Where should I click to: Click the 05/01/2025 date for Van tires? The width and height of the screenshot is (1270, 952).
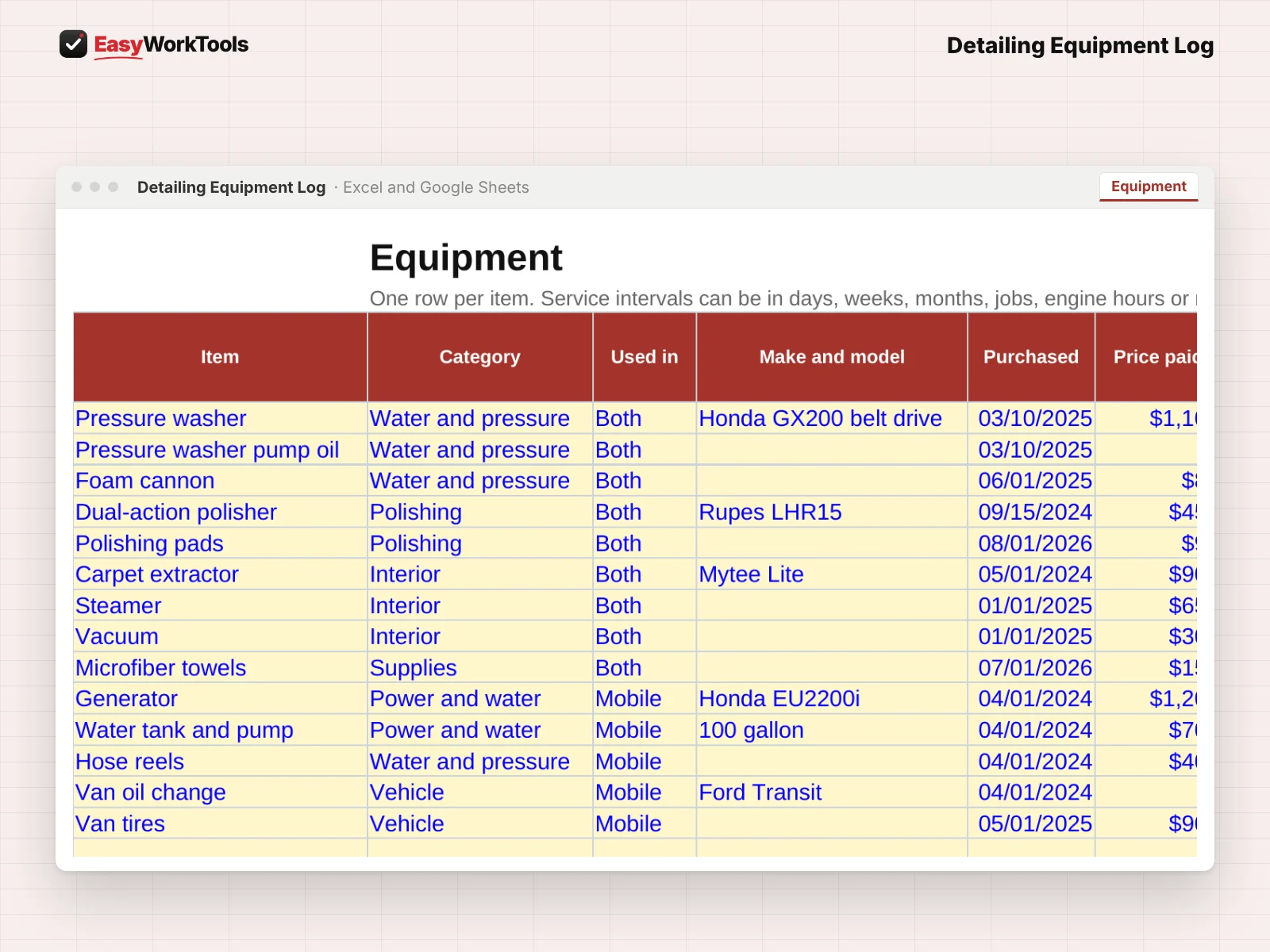pos(1031,823)
